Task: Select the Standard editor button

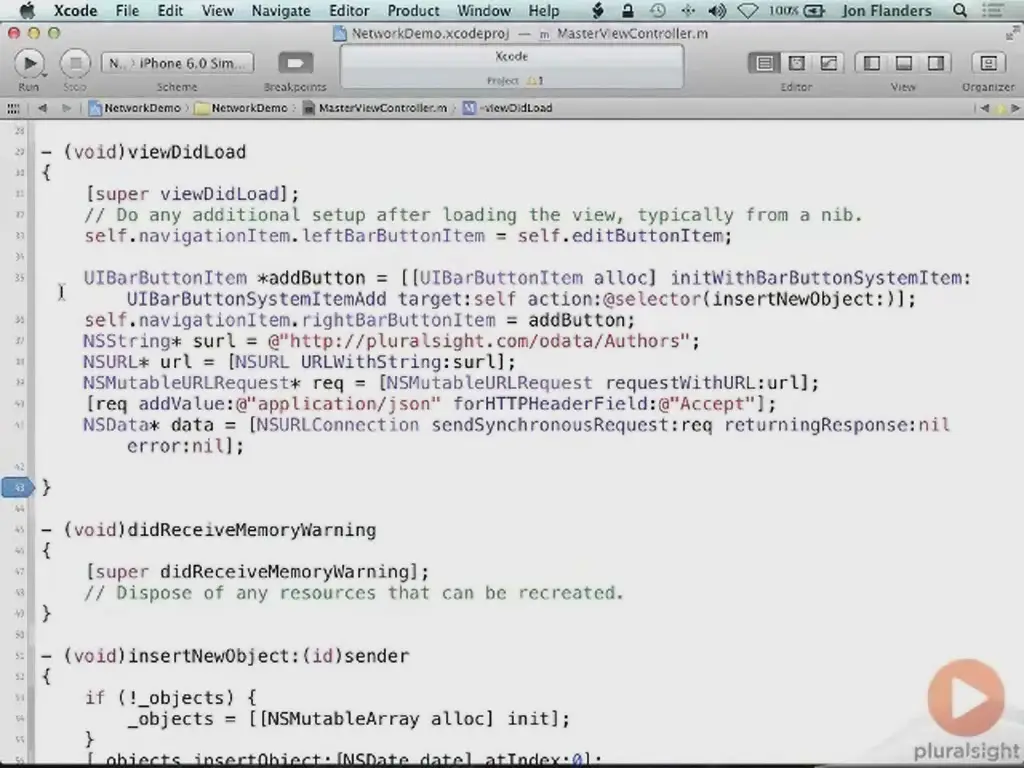Action: pos(764,63)
